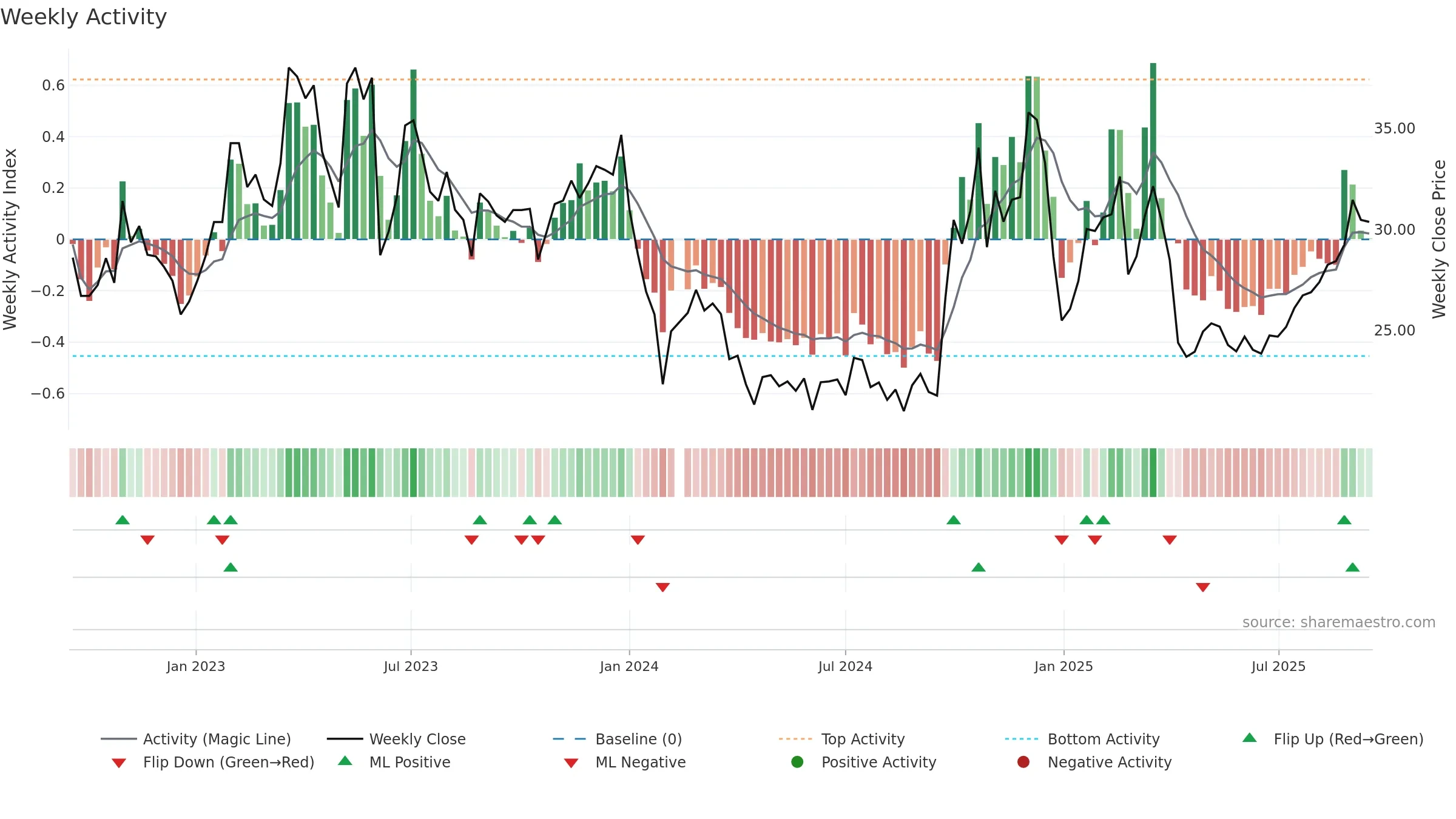Viewport: 1456px width, 819px height.
Task: Click the −0.6 left-axis tick label
Action: pos(48,394)
